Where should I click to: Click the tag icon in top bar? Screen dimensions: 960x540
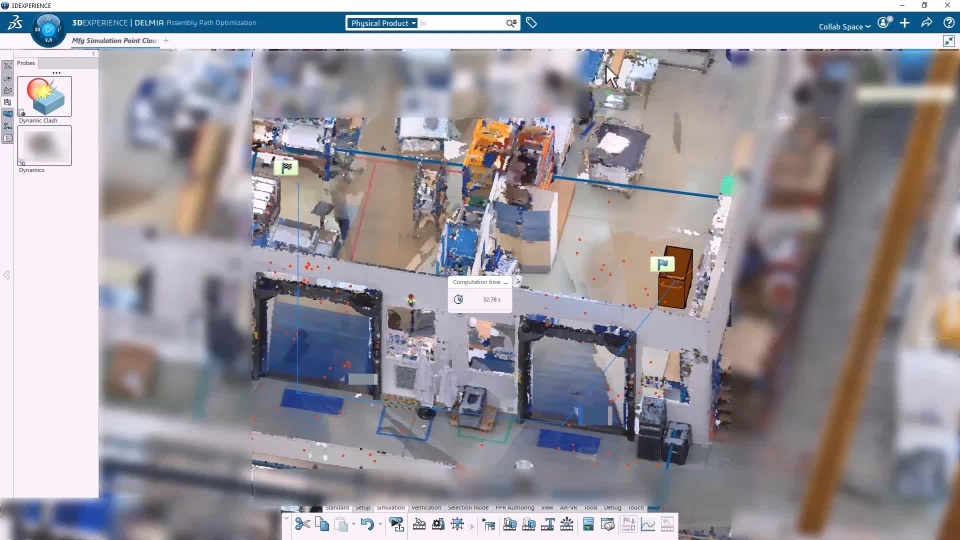pyautogui.click(x=531, y=23)
